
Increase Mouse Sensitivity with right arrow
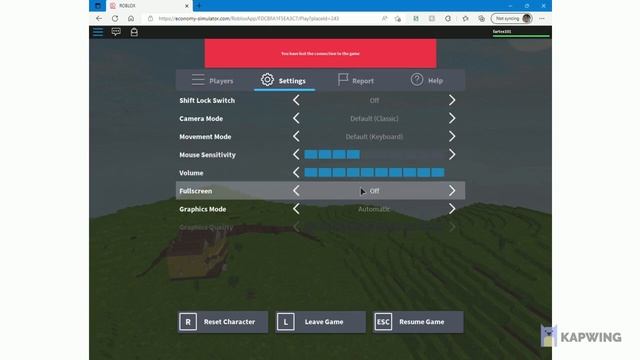click(452, 154)
